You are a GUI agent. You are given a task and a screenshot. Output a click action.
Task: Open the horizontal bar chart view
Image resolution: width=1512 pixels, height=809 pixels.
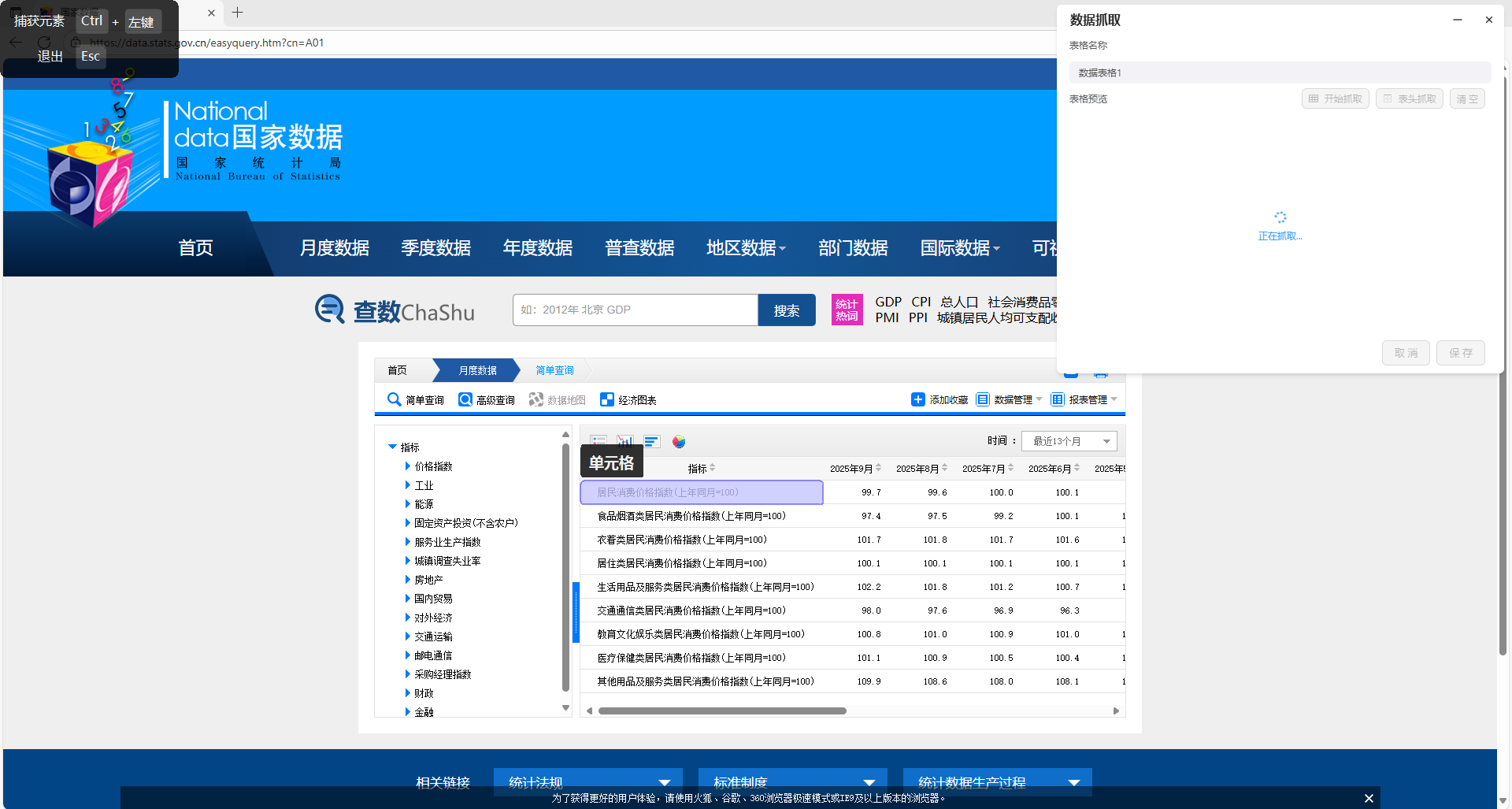coord(650,441)
